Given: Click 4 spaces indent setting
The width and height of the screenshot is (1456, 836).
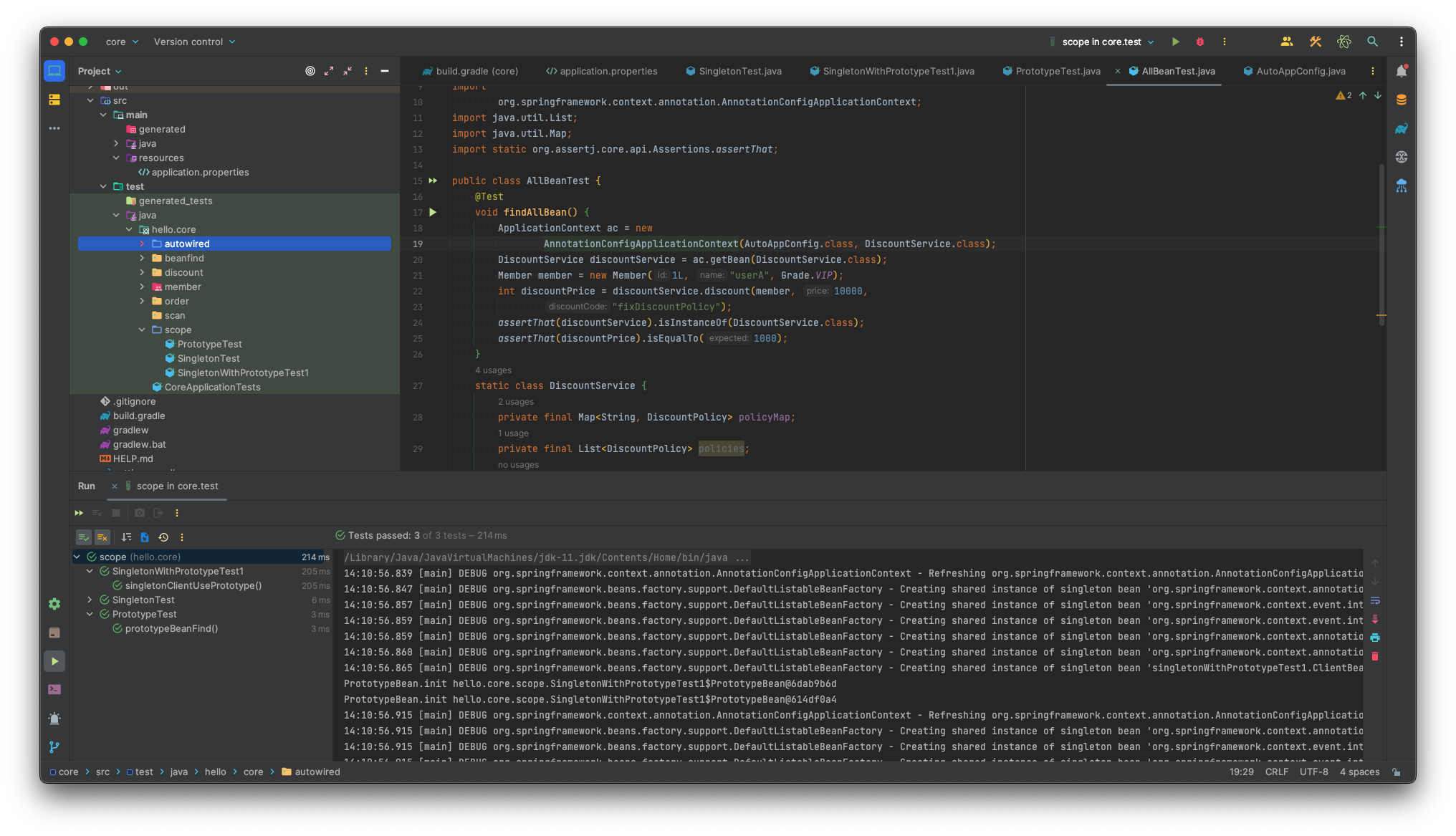Looking at the screenshot, I should [x=1359, y=772].
